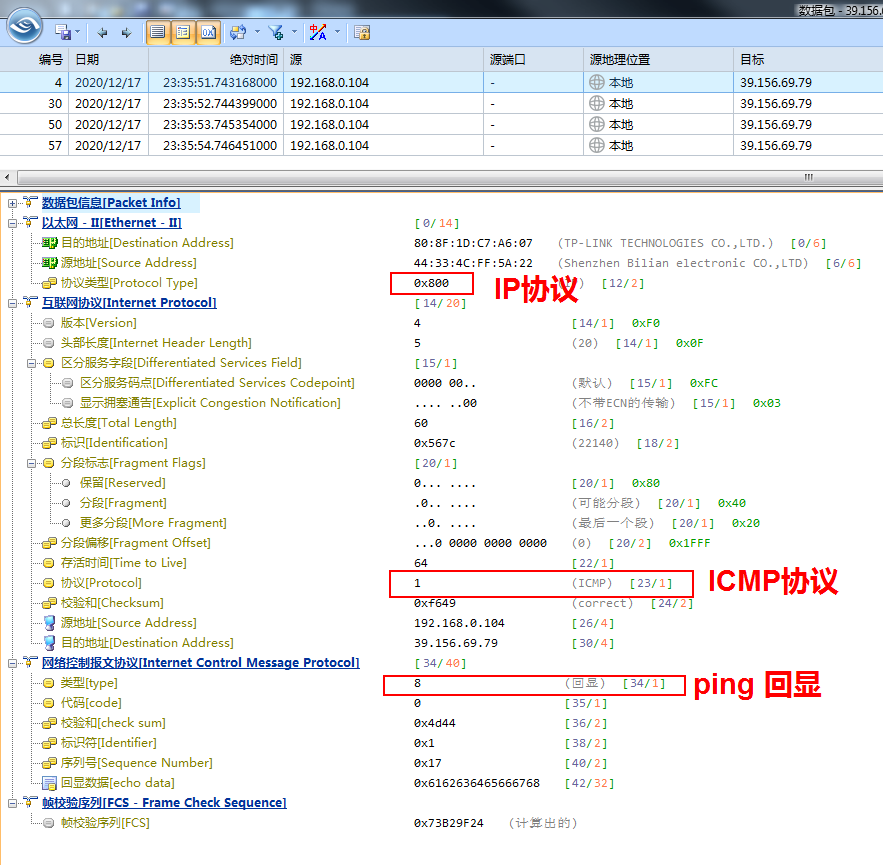Toggle the packet list view button

[158, 33]
